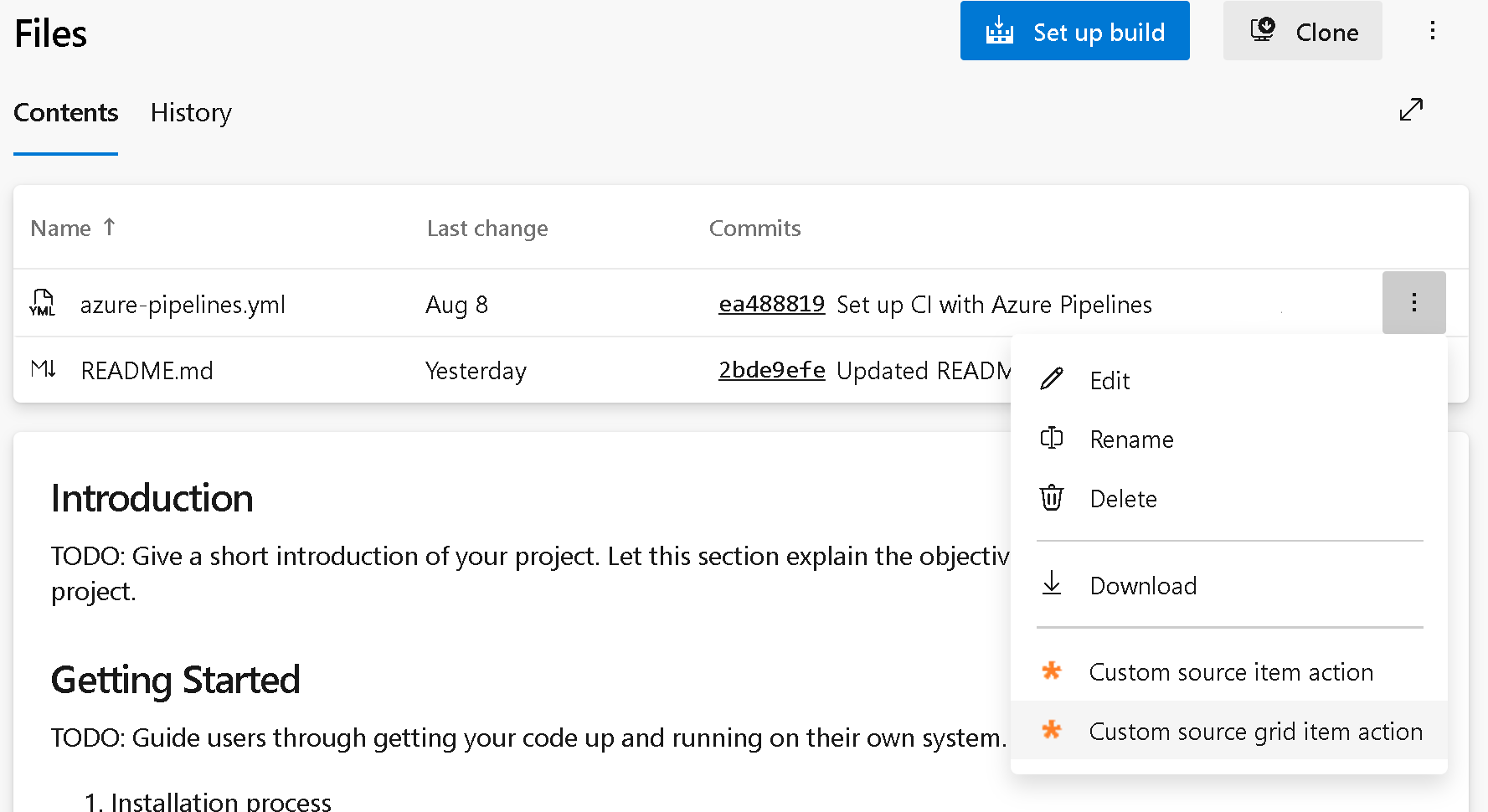1488x812 pixels.
Task: Click the YML file type icon beside azure-pipelines.yml
Action: pos(43,303)
